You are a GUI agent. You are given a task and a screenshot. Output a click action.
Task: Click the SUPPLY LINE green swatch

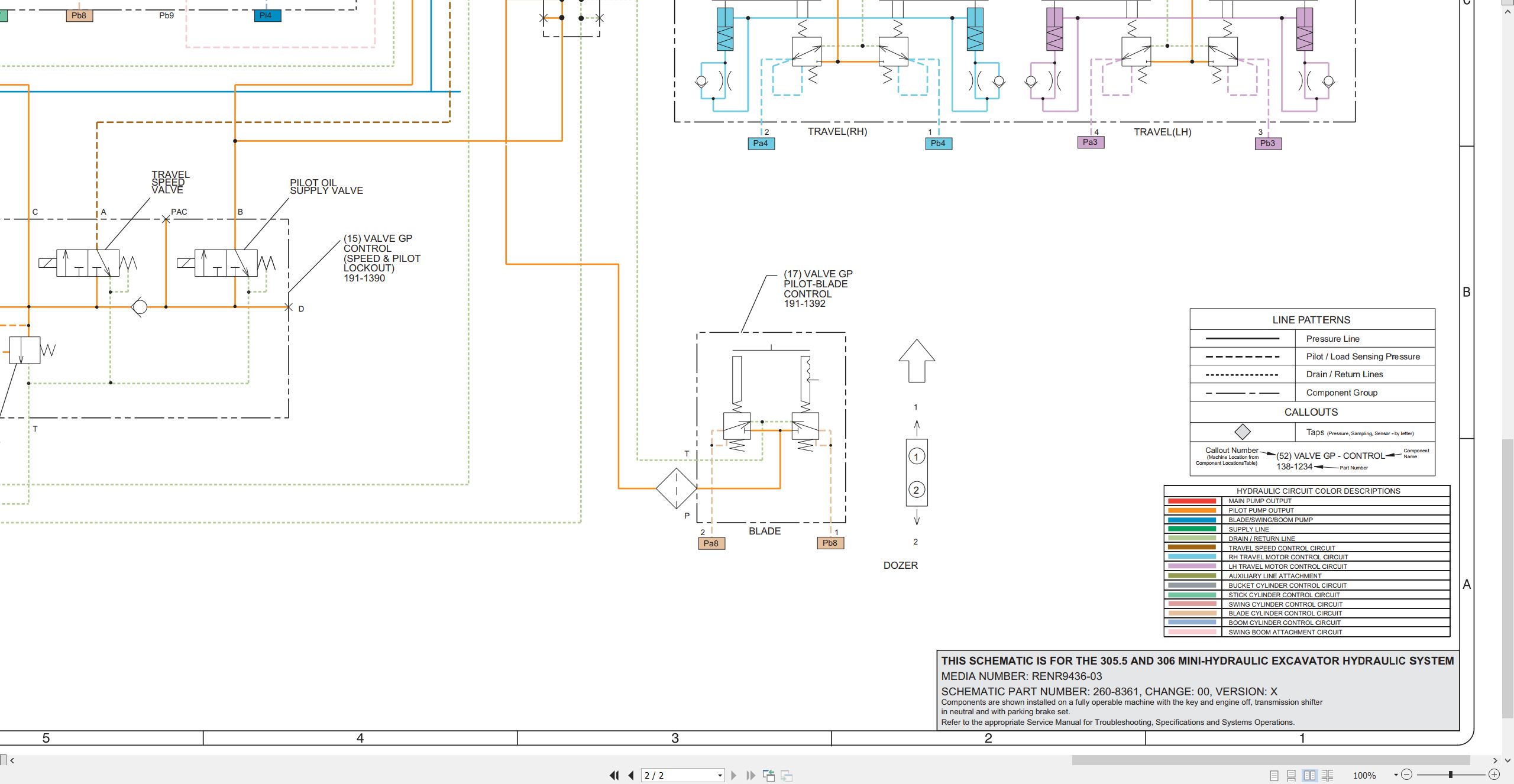1192,529
